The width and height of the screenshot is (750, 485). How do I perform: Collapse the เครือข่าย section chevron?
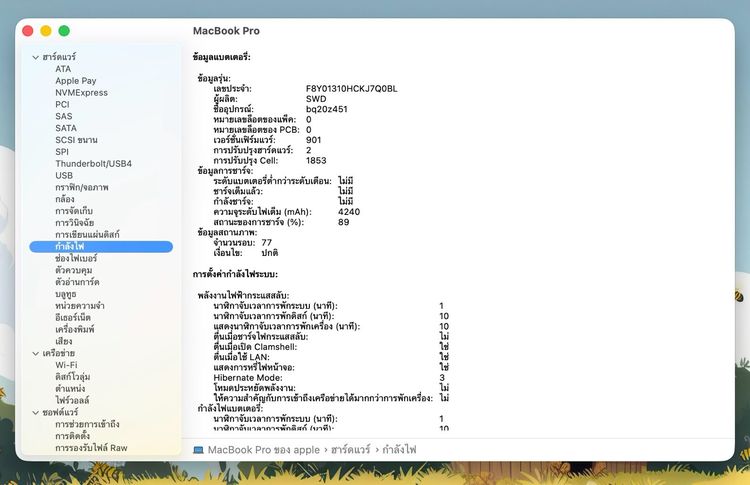[x=35, y=353]
